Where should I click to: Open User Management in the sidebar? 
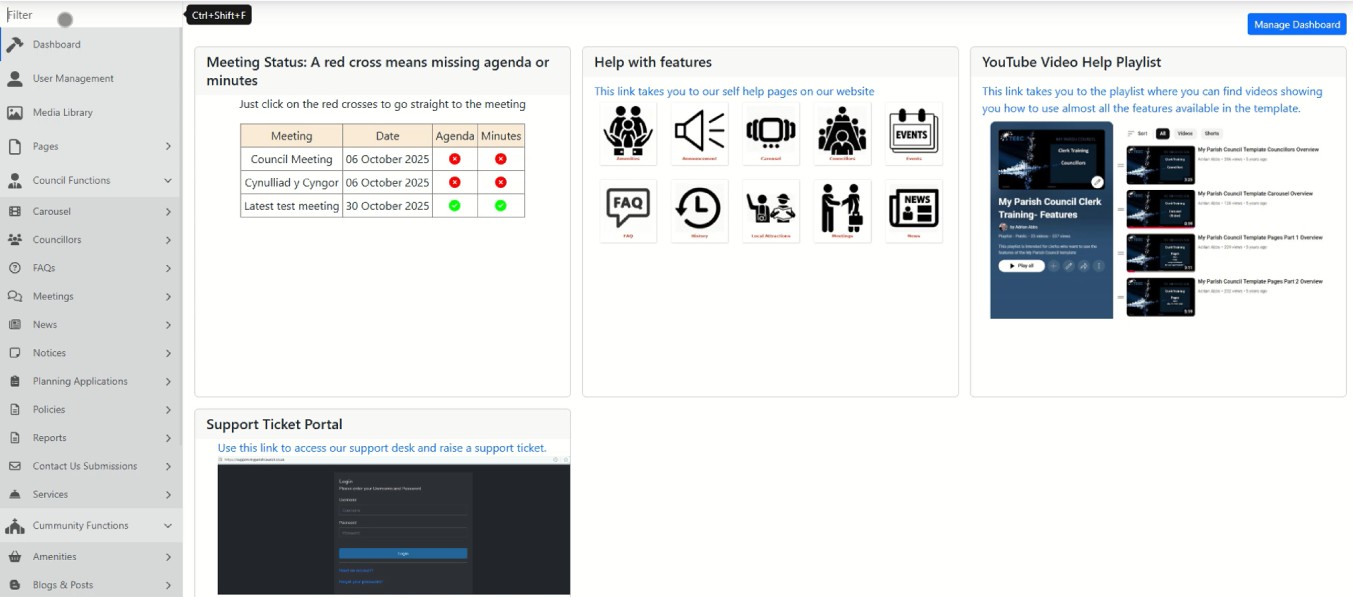pos(73,79)
